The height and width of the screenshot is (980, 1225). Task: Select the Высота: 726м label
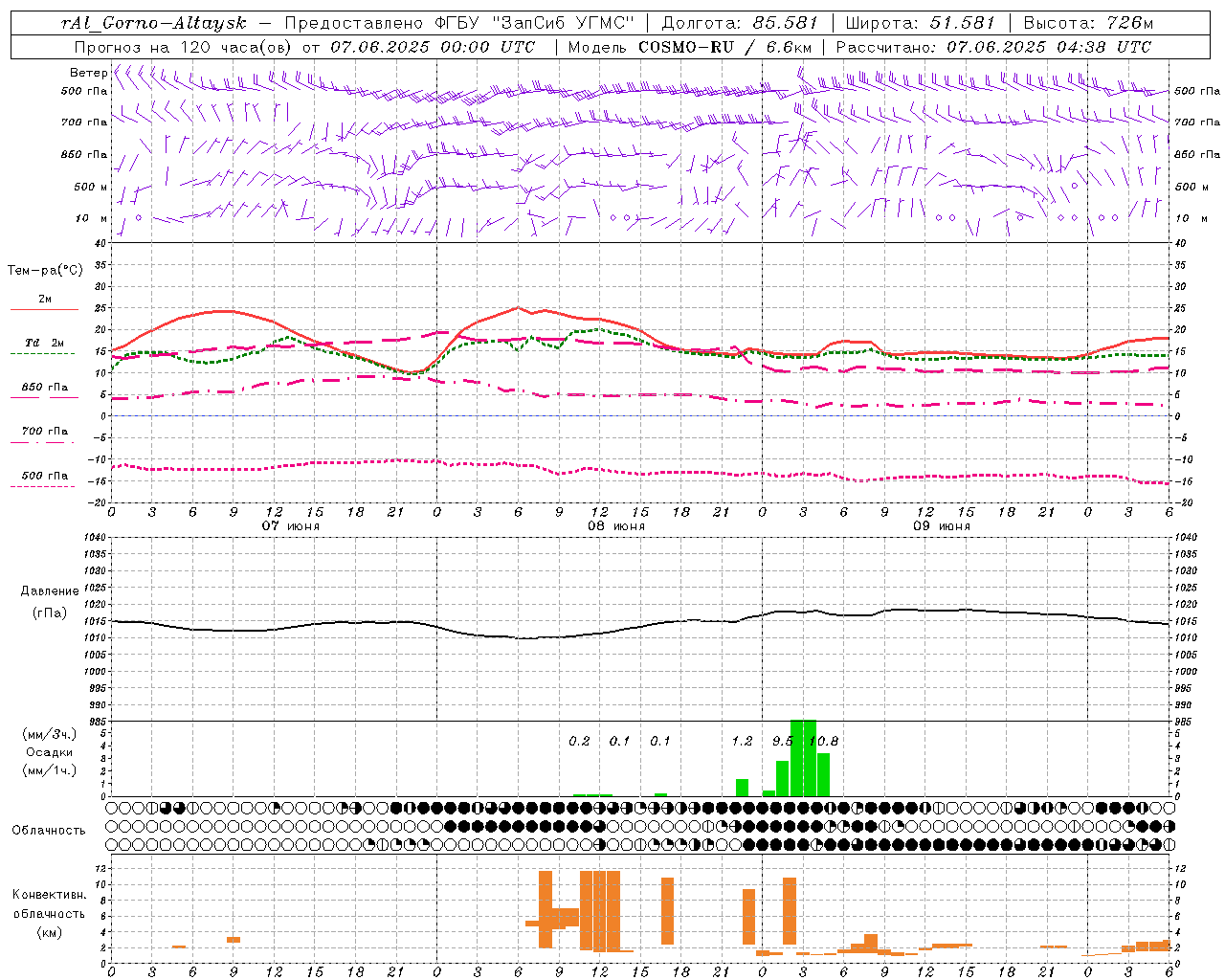[1088, 23]
